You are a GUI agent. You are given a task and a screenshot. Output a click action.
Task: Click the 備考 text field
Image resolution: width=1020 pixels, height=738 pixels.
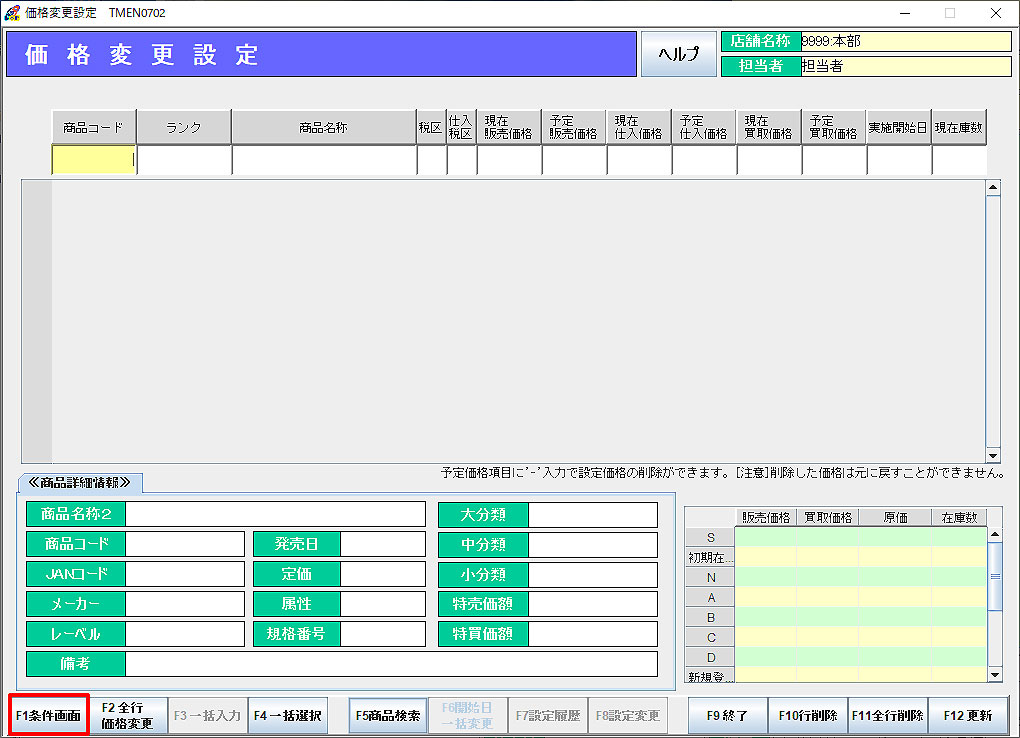[391, 664]
